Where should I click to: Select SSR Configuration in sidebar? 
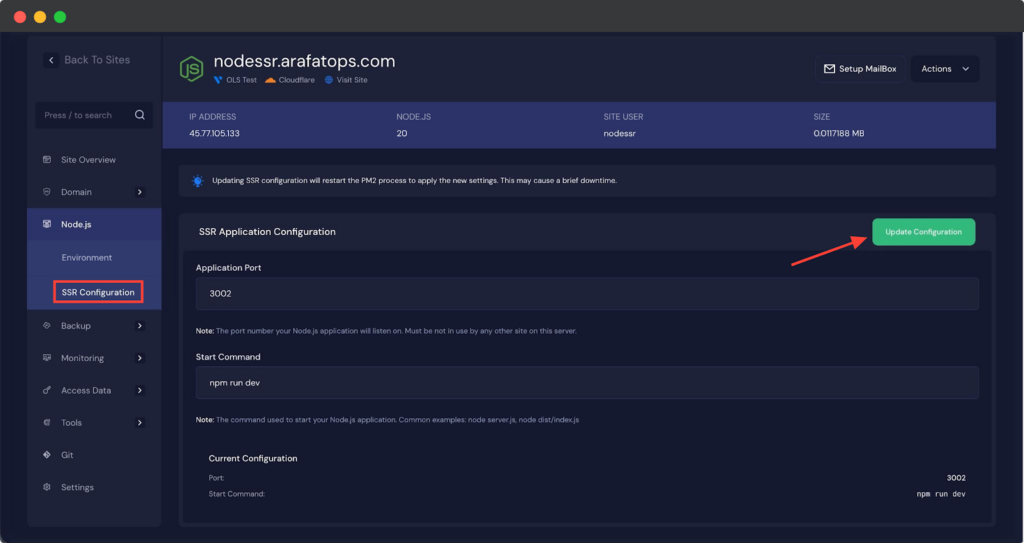click(x=98, y=292)
